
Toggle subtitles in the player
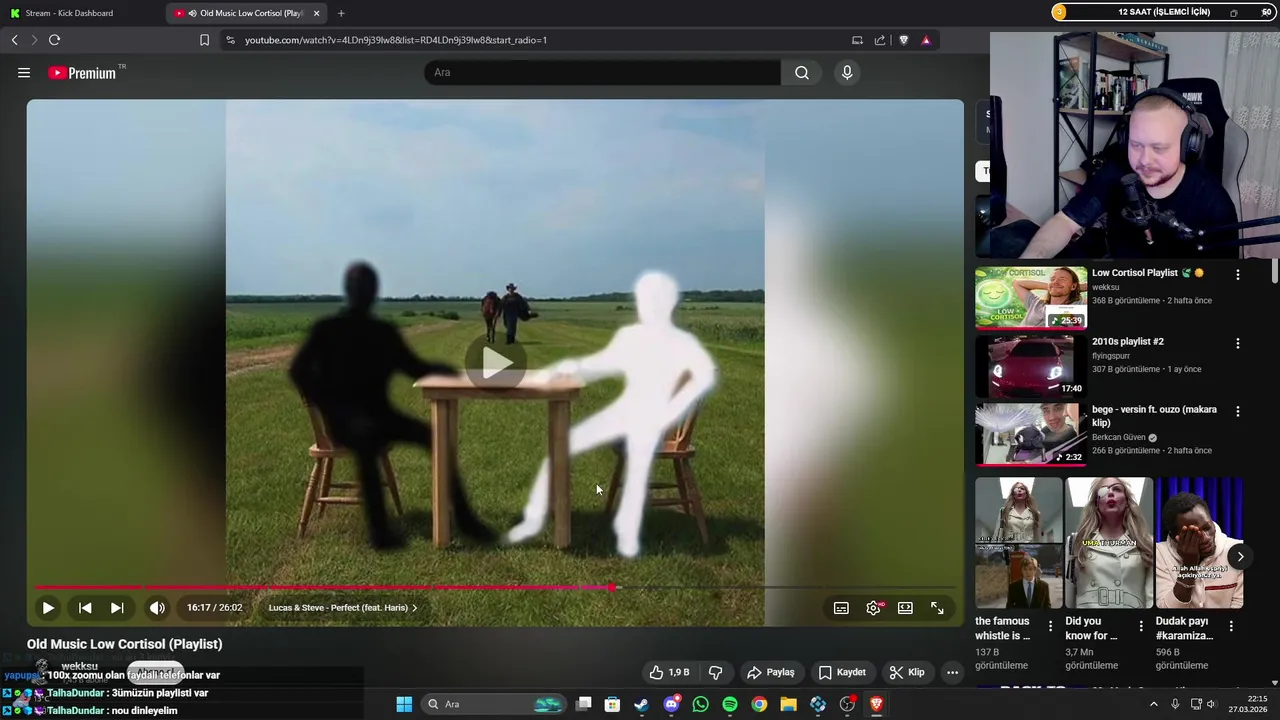(841, 608)
